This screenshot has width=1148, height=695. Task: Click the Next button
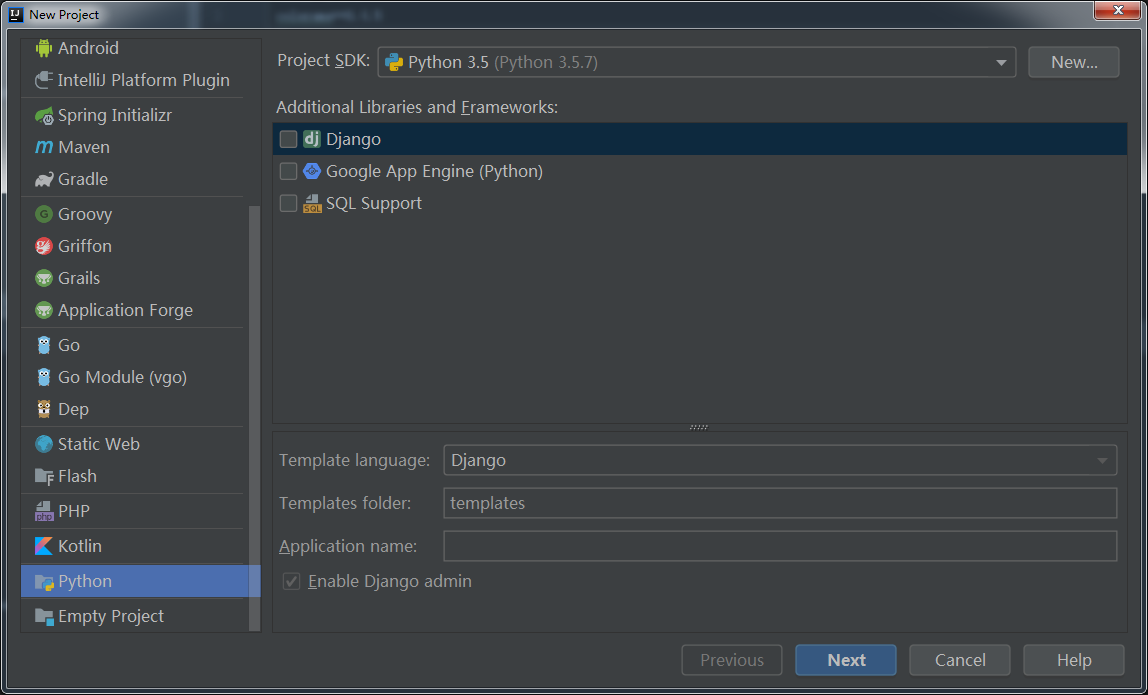846,660
